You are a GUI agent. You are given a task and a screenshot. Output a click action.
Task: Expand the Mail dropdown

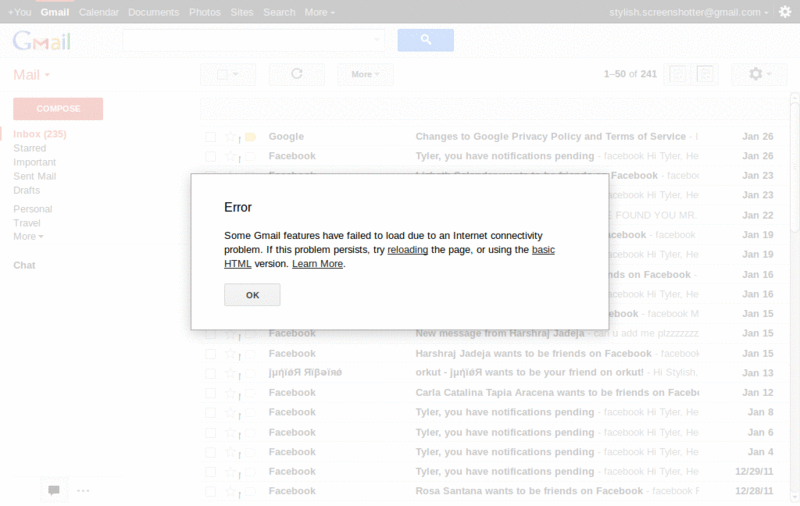(x=32, y=75)
